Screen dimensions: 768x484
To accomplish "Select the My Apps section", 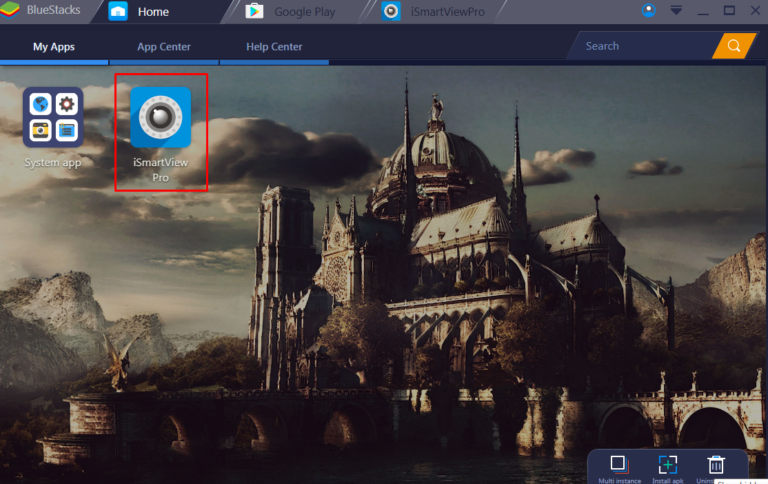I will pos(54,47).
